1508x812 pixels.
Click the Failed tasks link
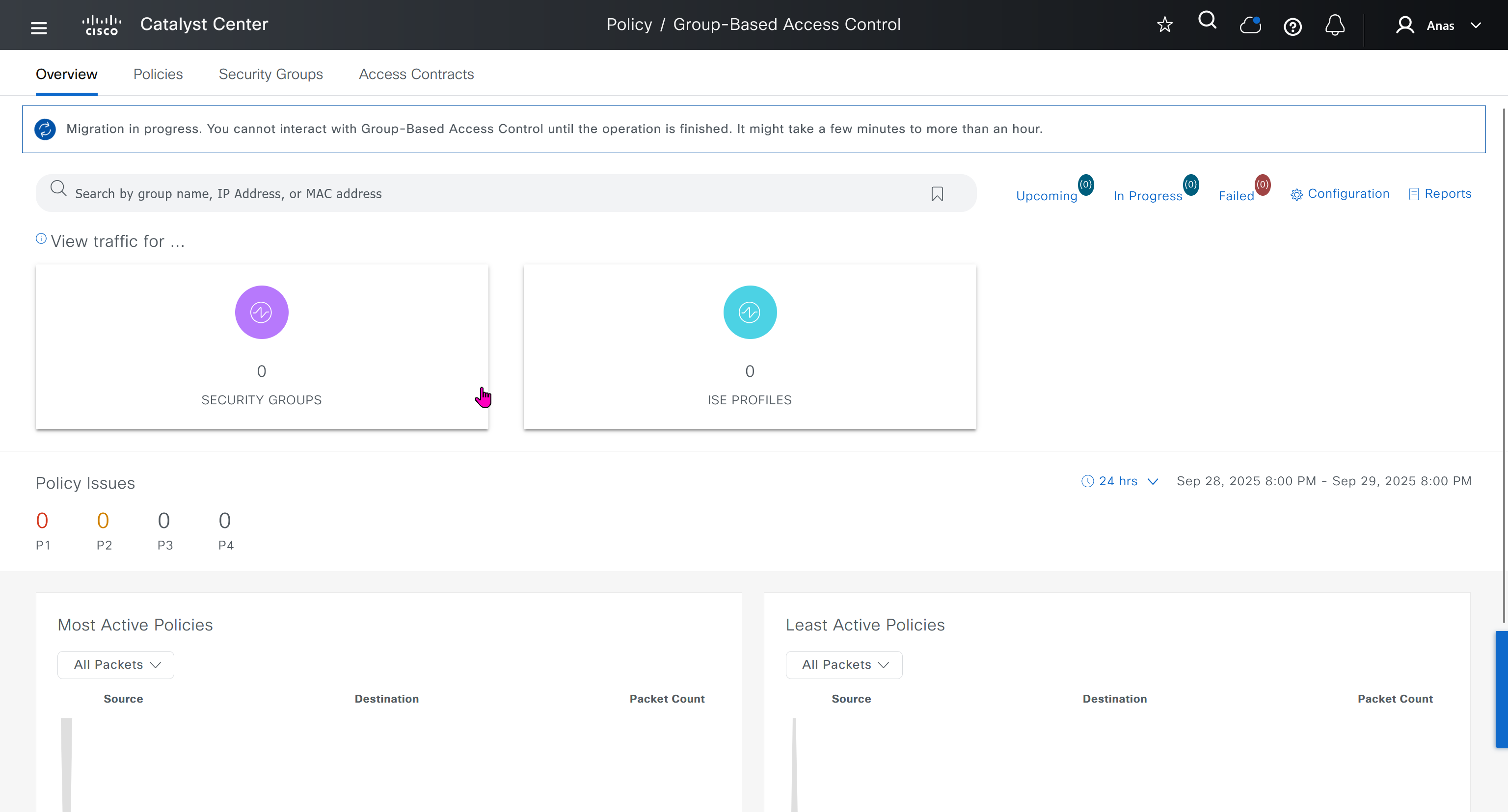click(x=1237, y=196)
